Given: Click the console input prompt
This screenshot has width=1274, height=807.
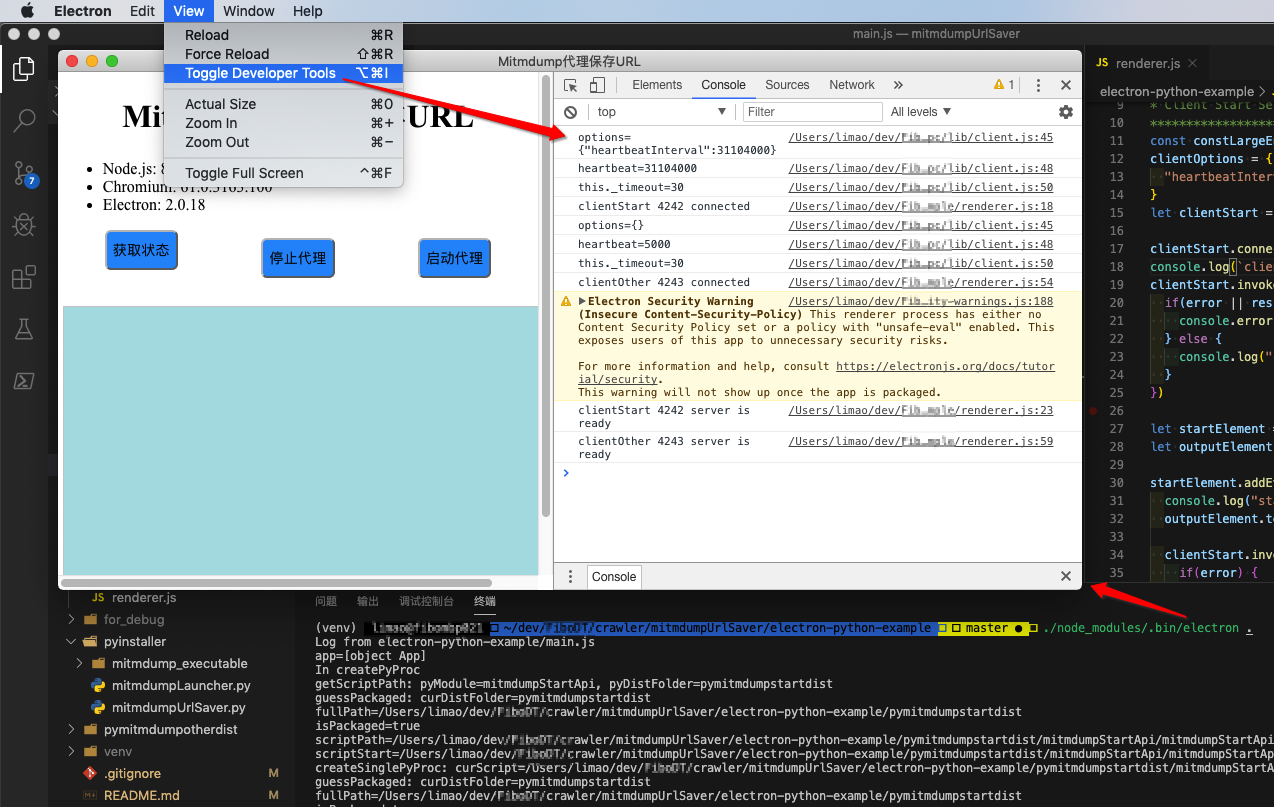Looking at the screenshot, I should [x=817, y=473].
